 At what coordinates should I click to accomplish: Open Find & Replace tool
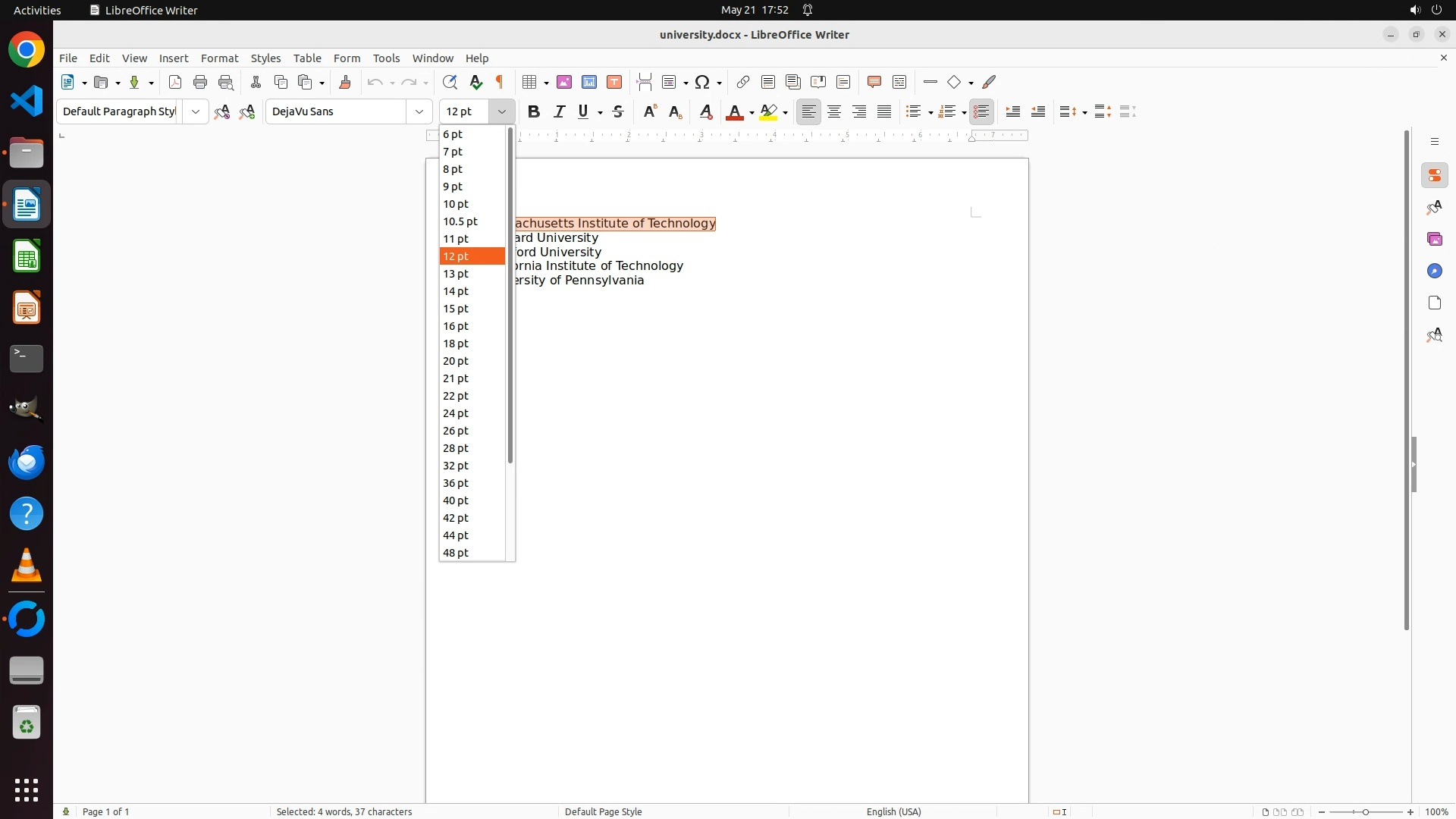pos(450,82)
